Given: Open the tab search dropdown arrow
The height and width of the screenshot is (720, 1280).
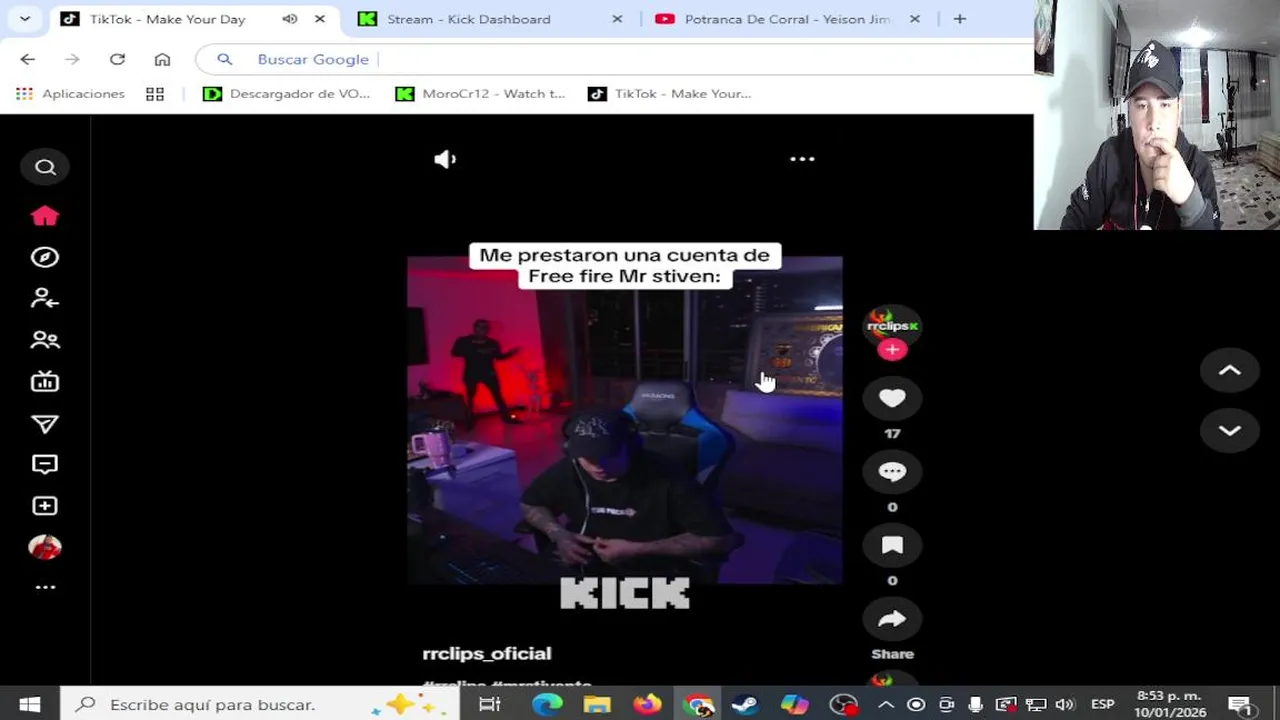Looking at the screenshot, I should pos(25,19).
